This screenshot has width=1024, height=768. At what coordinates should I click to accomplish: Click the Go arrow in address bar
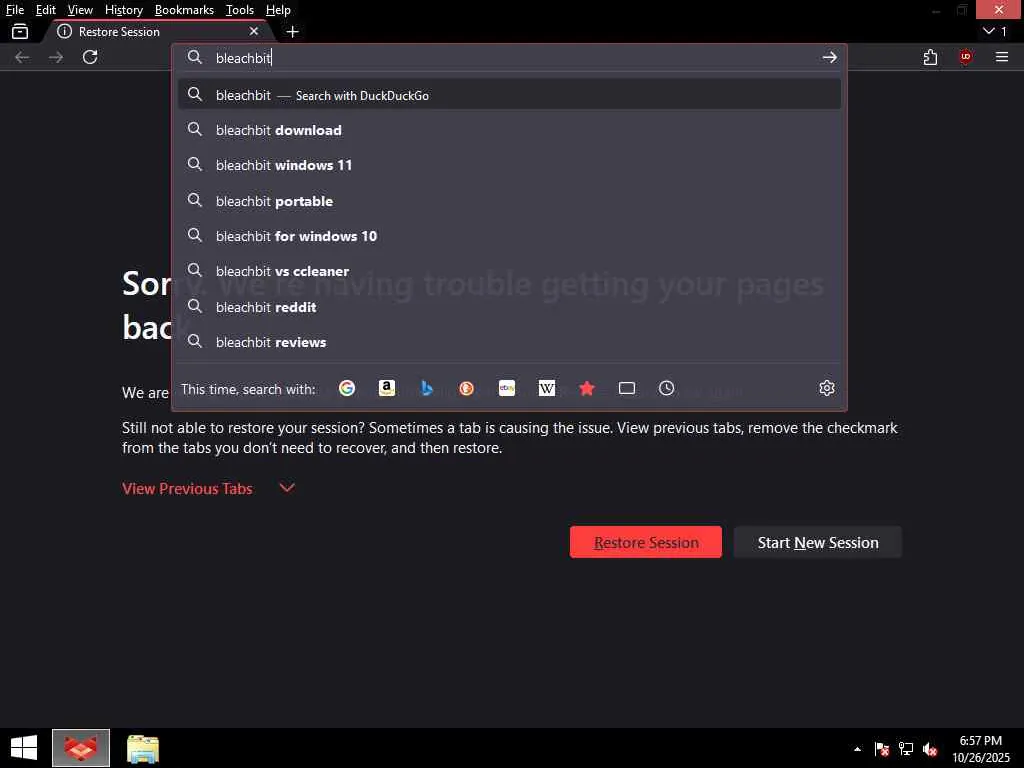pos(829,57)
